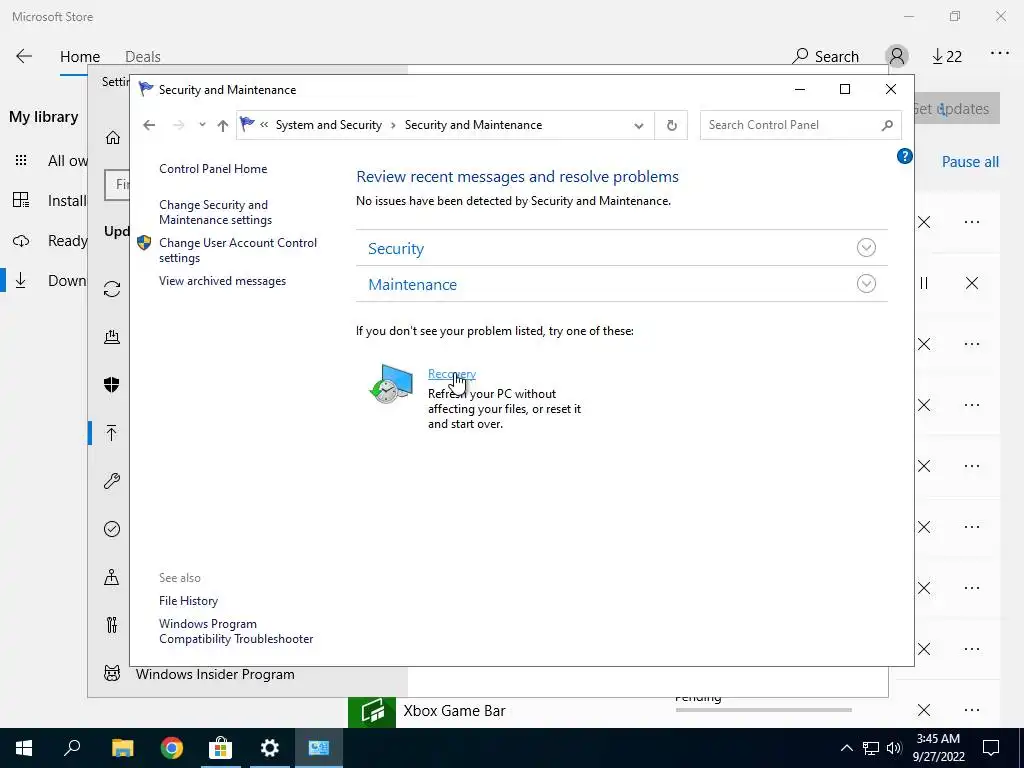Screen dimensions: 1024x768
Task: Select Windows Update sync icon in Settings
Action: pos(112,289)
